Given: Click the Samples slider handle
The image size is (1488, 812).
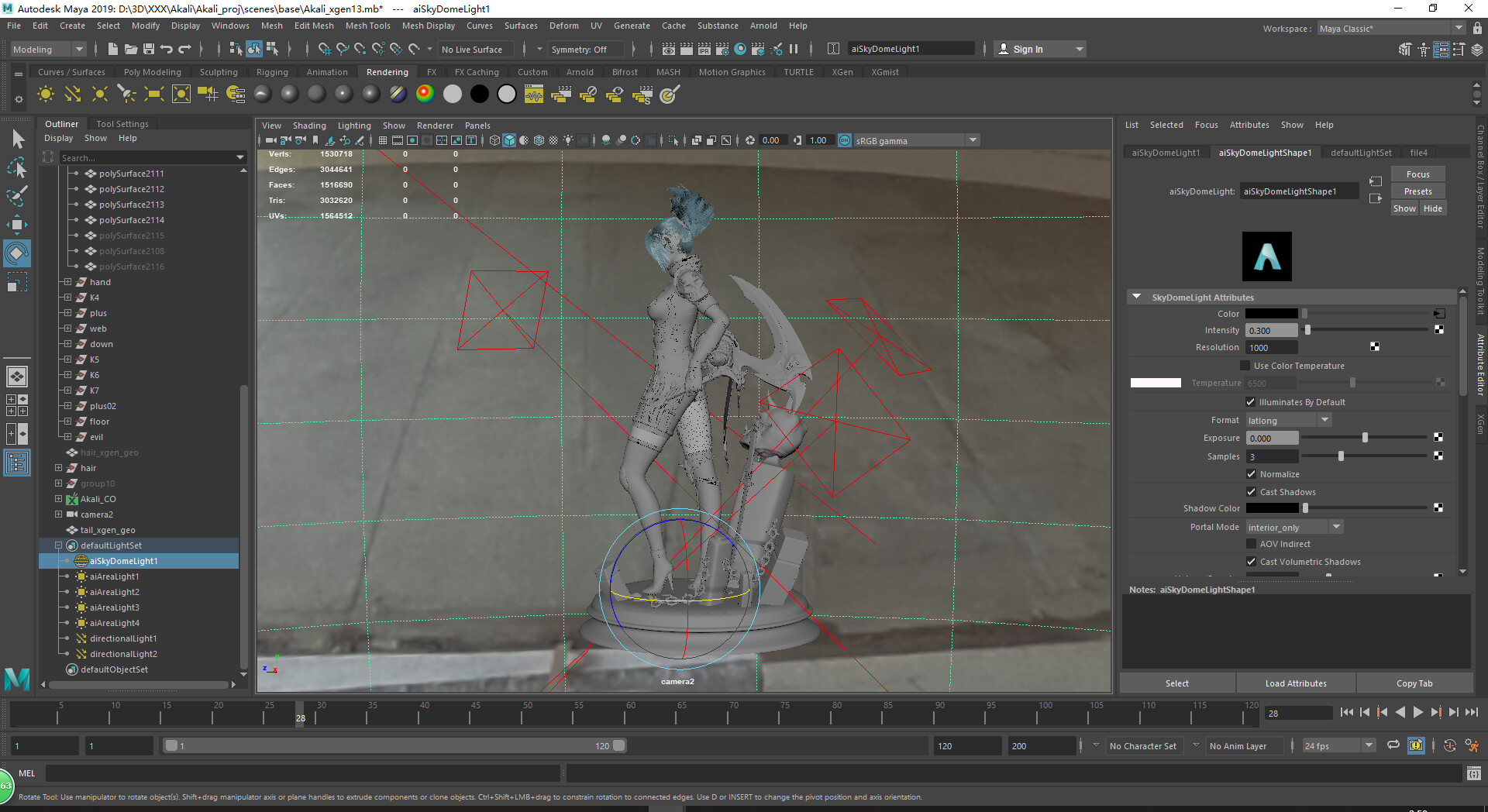Looking at the screenshot, I should point(1341,456).
